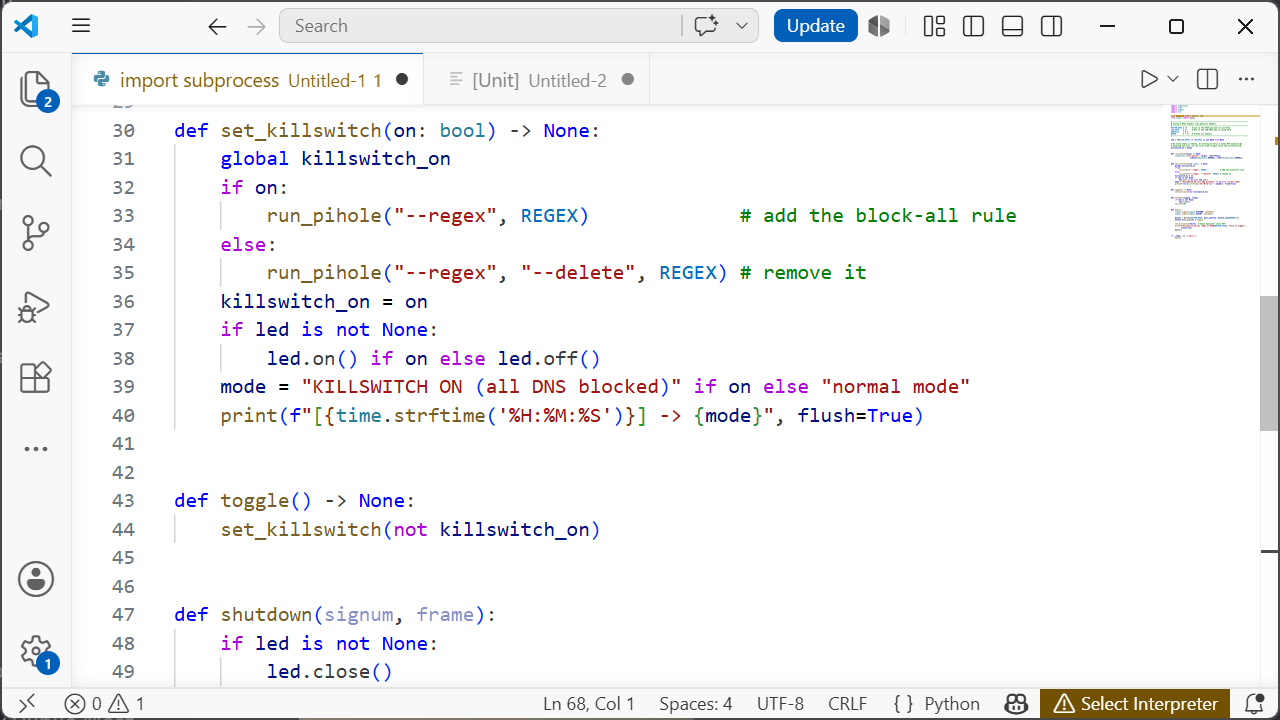Click the vertical editor scrollbar thumb
The height and width of the screenshot is (720, 1280).
click(1269, 363)
